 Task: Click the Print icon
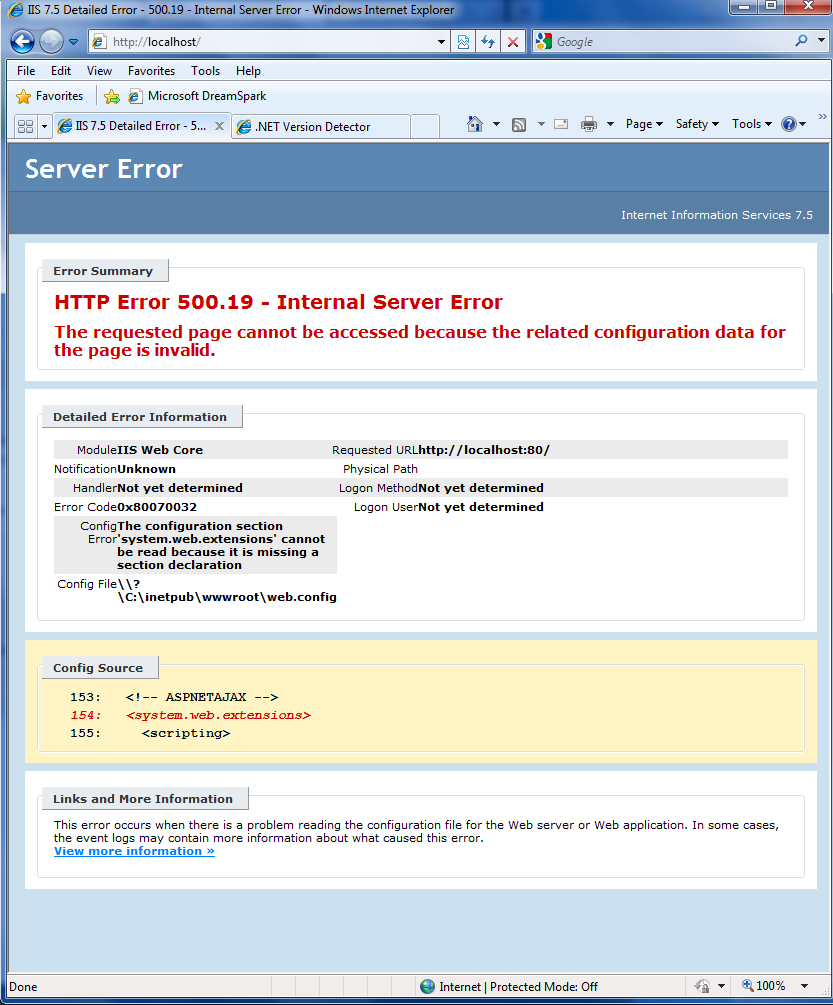(589, 124)
